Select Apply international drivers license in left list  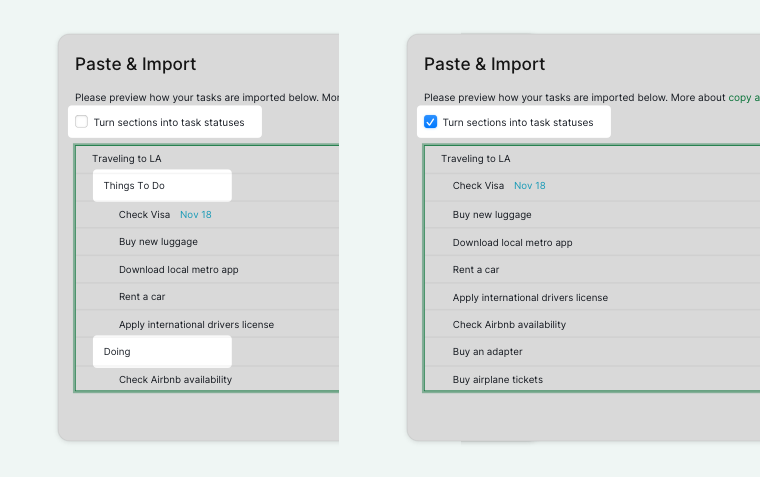(196, 324)
